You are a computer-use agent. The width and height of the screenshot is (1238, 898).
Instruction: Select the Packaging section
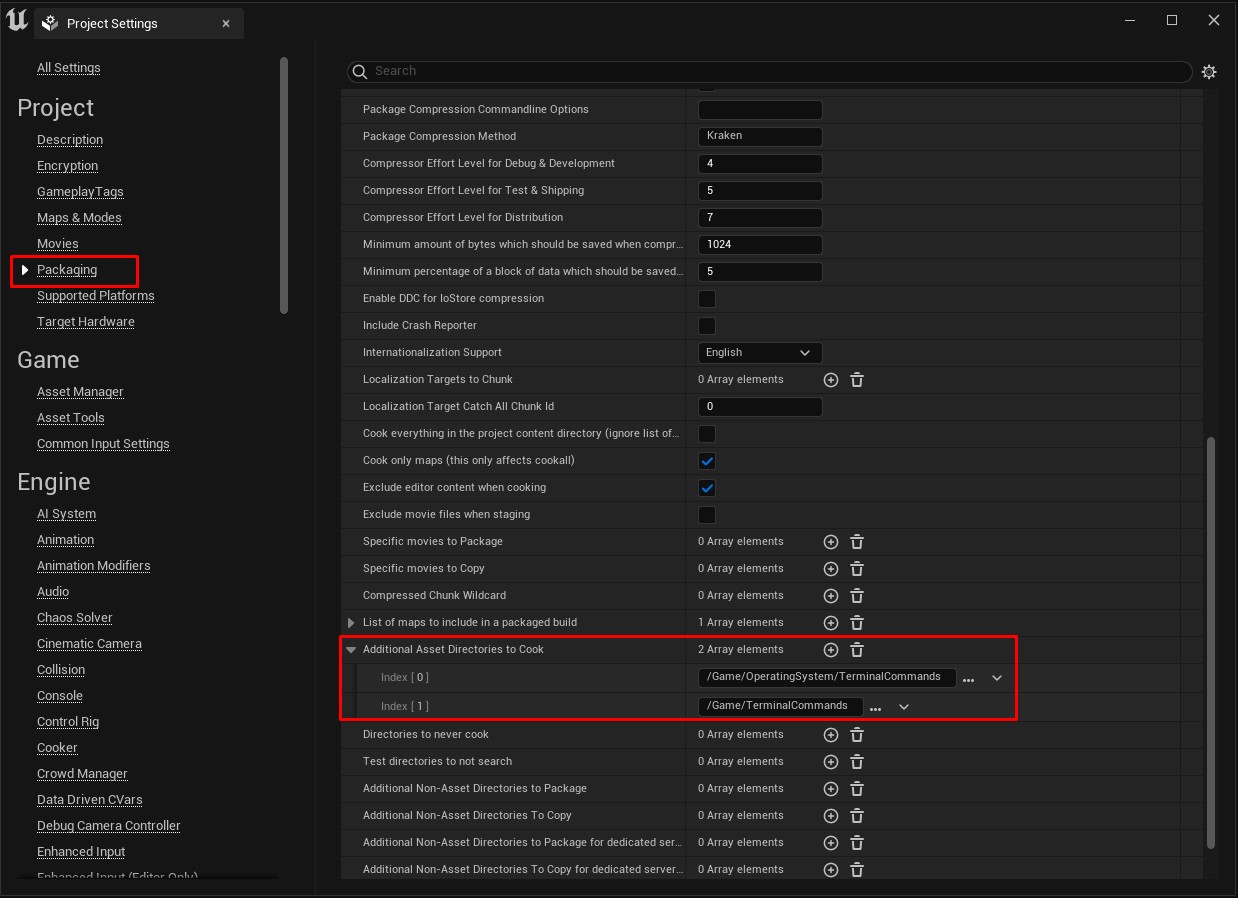pos(67,270)
